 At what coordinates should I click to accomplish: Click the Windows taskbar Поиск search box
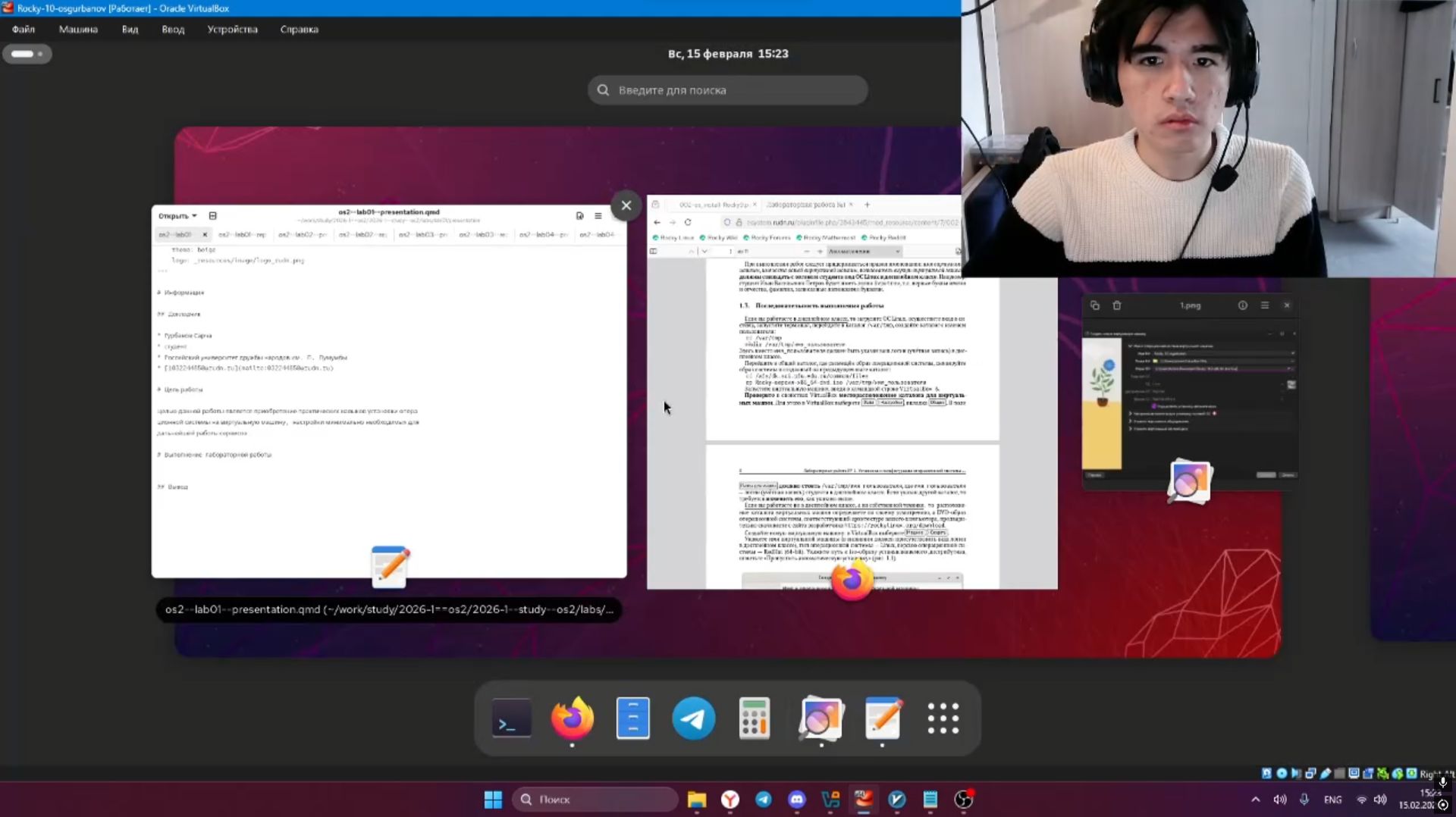click(x=595, y=800)
